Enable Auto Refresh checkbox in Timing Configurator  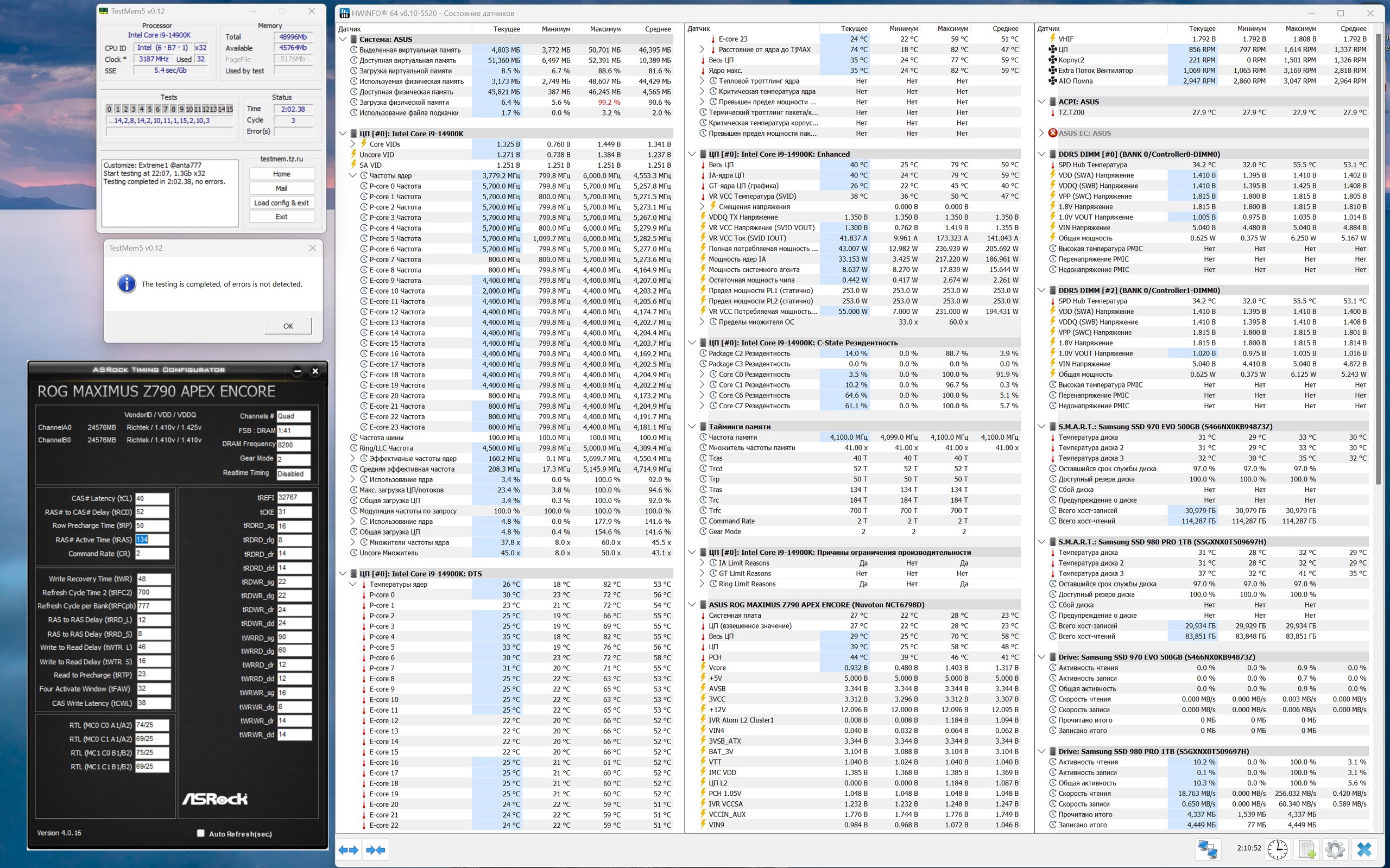pos(201,833)
